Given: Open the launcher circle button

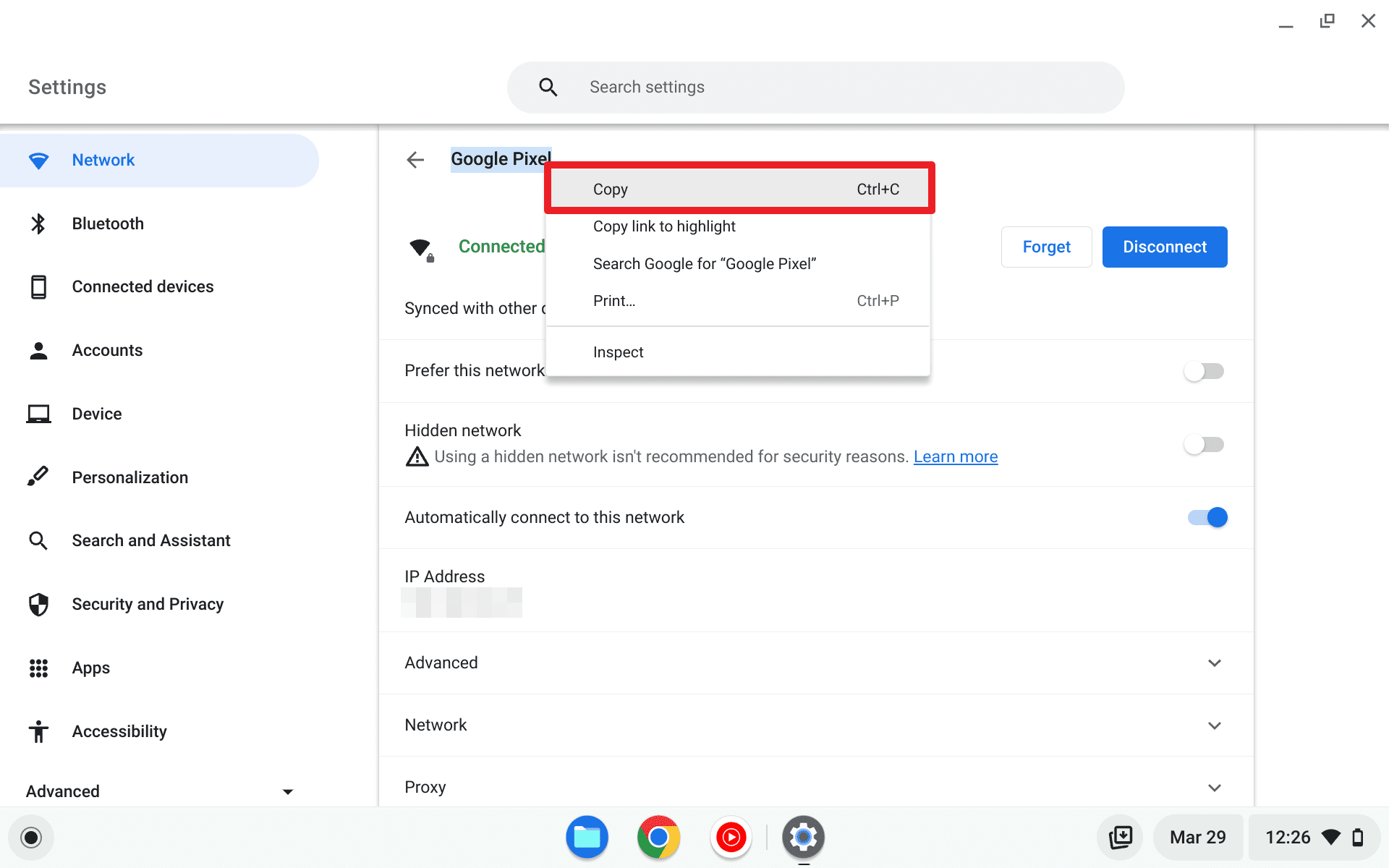Looking at the screenshot, I should coord(31,838).
